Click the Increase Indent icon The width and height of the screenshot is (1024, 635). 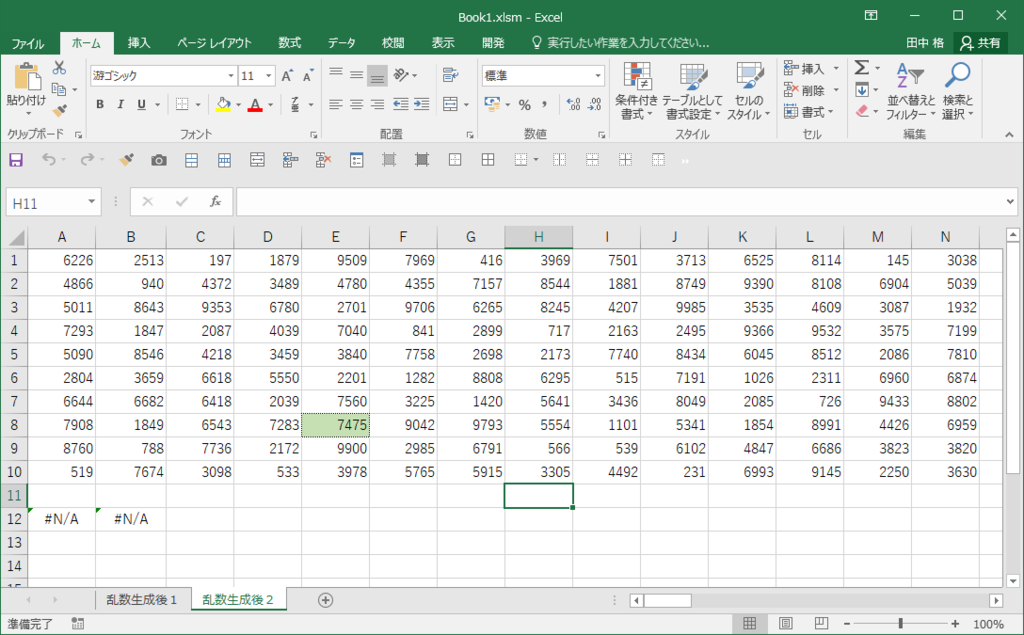[x=422, y=105]
